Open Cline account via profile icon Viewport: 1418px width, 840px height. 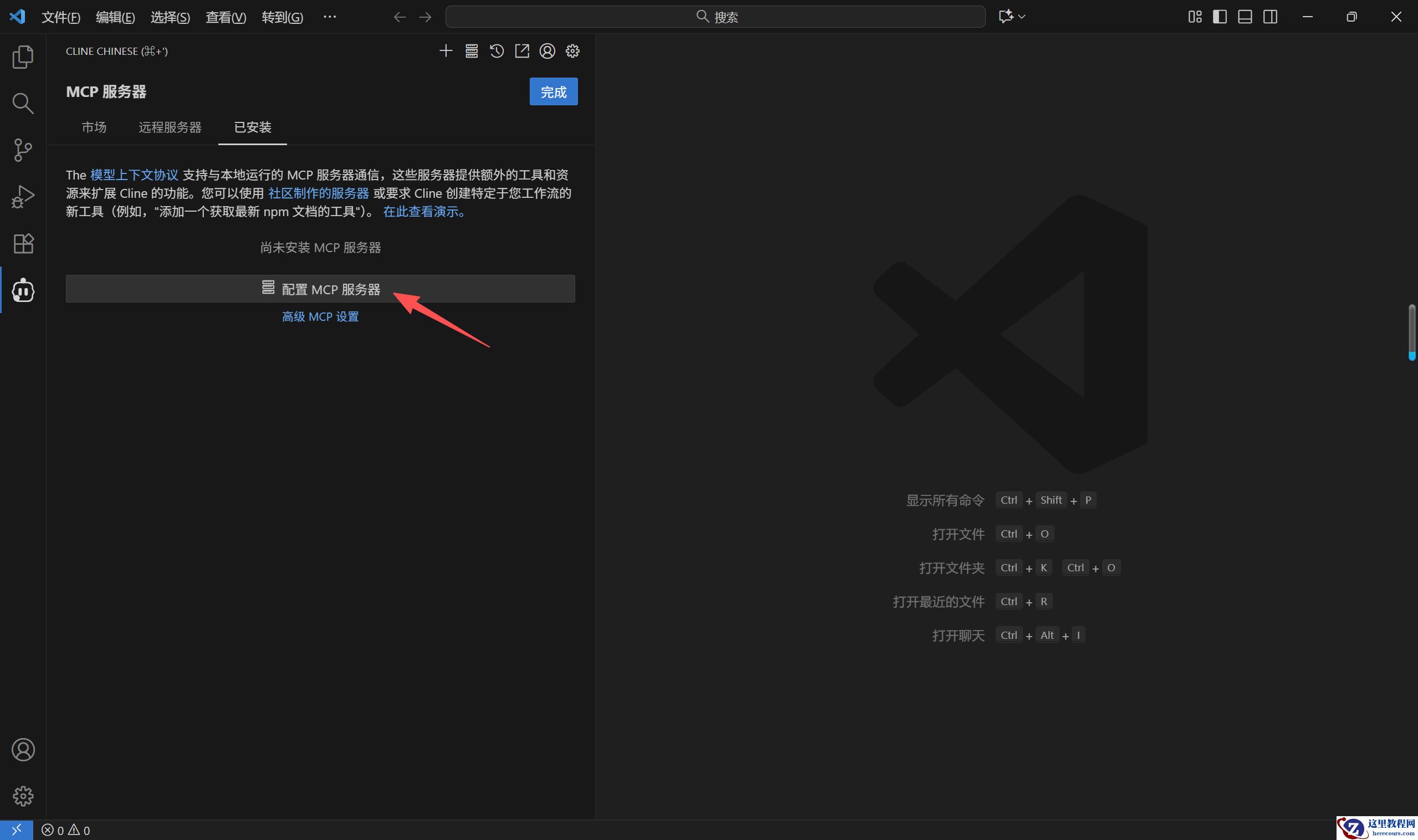coord(547,51)
